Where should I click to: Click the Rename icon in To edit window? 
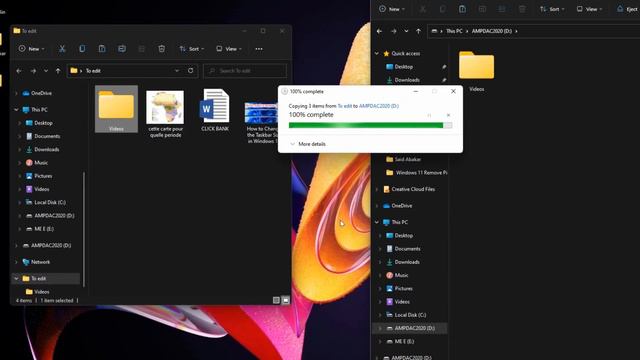122,49
